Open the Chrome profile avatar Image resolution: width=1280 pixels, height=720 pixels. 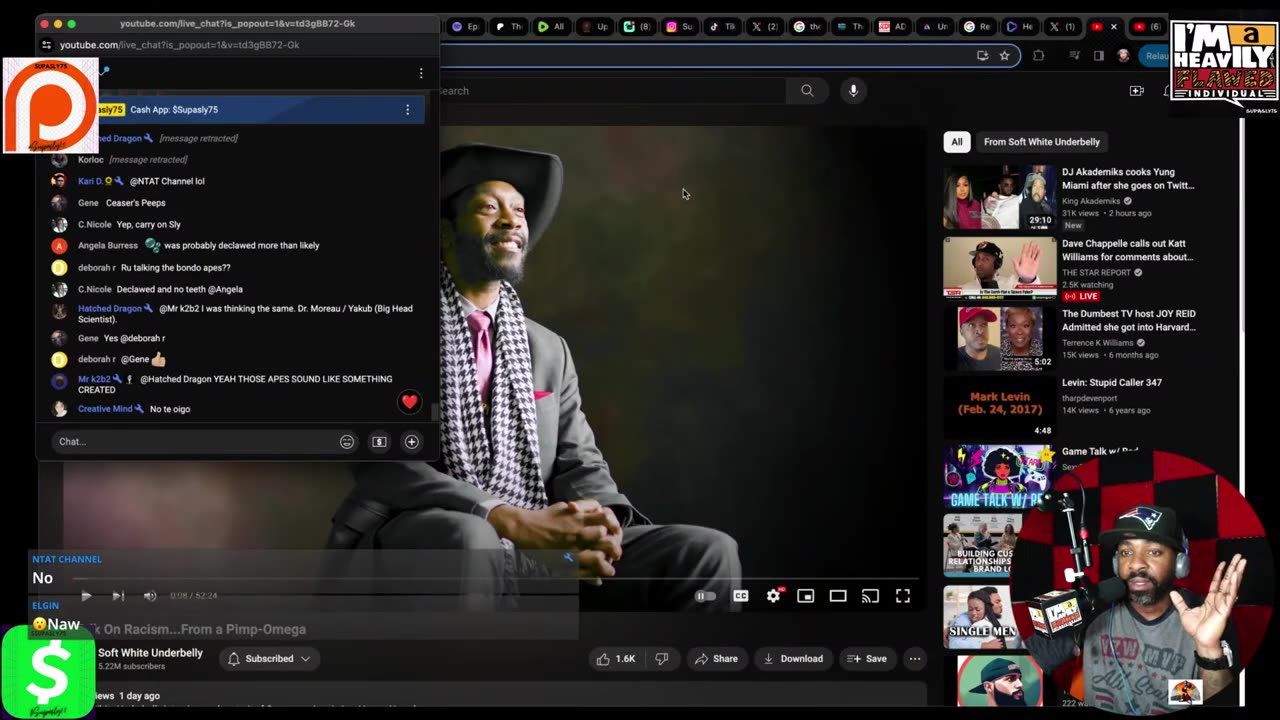[x=1123, y=56]
